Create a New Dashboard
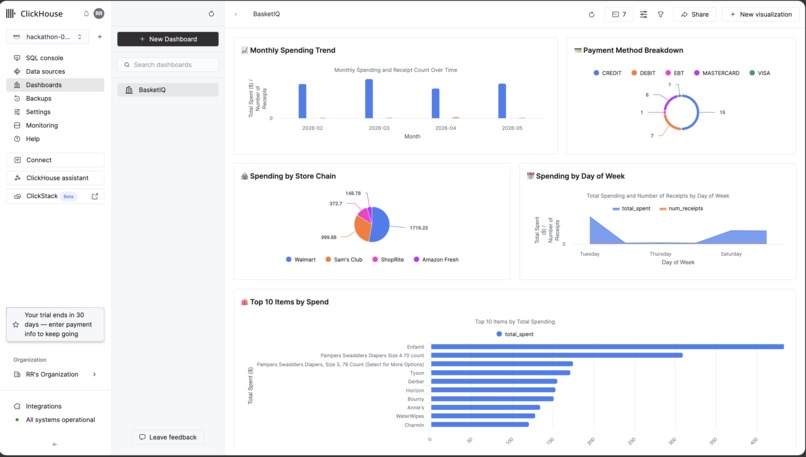 (168, 39)
